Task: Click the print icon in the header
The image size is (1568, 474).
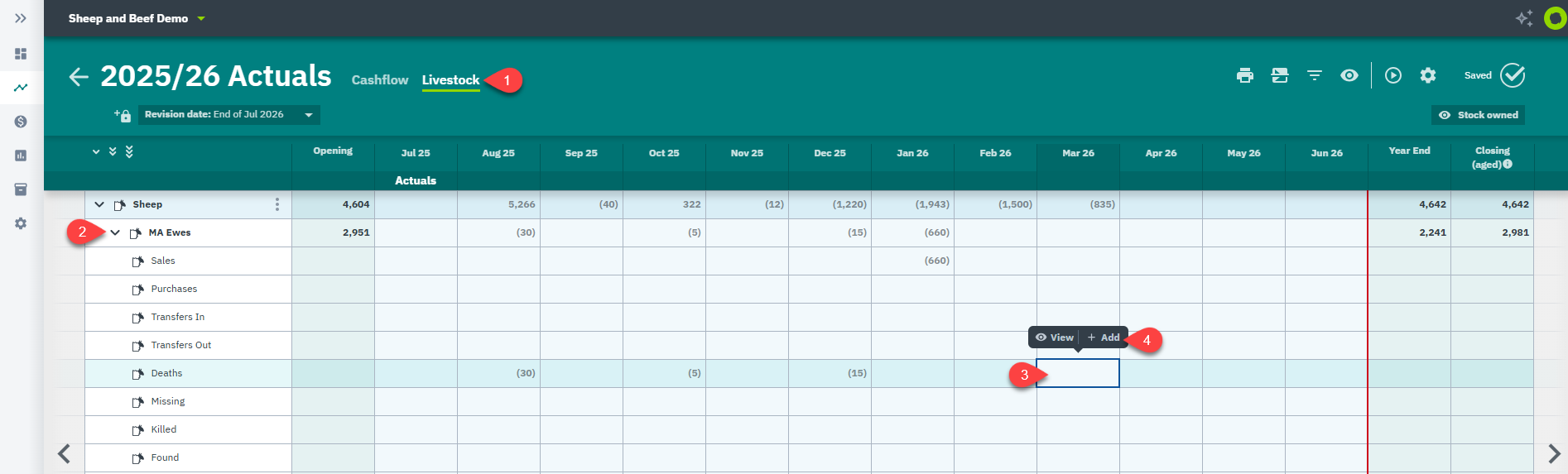Action: 1244,75
